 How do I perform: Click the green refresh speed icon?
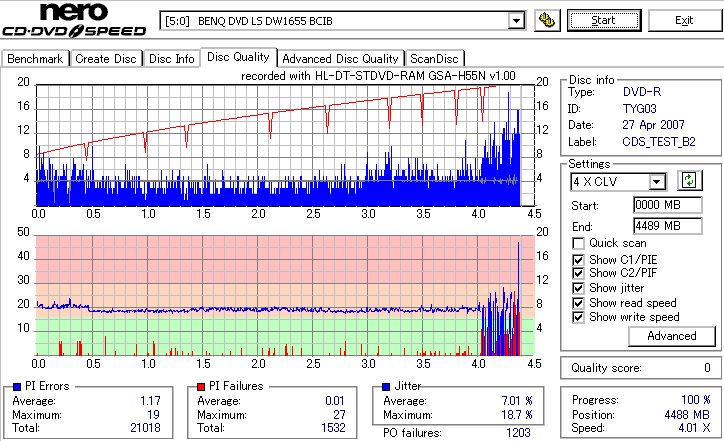click(x=689, y=180)
